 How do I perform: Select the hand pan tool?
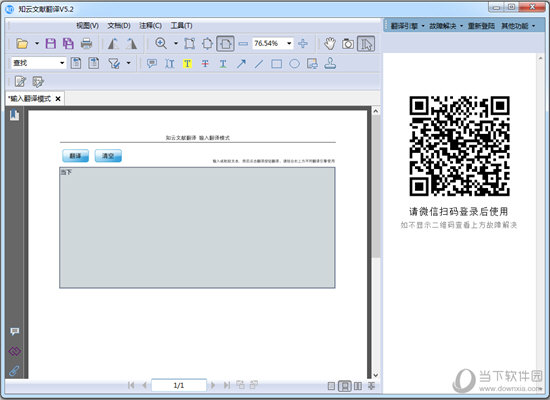330,44
